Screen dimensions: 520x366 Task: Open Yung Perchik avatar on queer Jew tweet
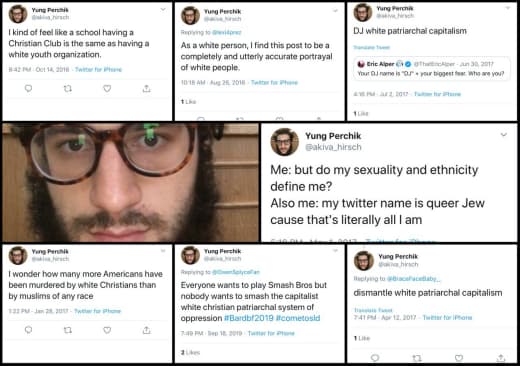coord(284,142)
